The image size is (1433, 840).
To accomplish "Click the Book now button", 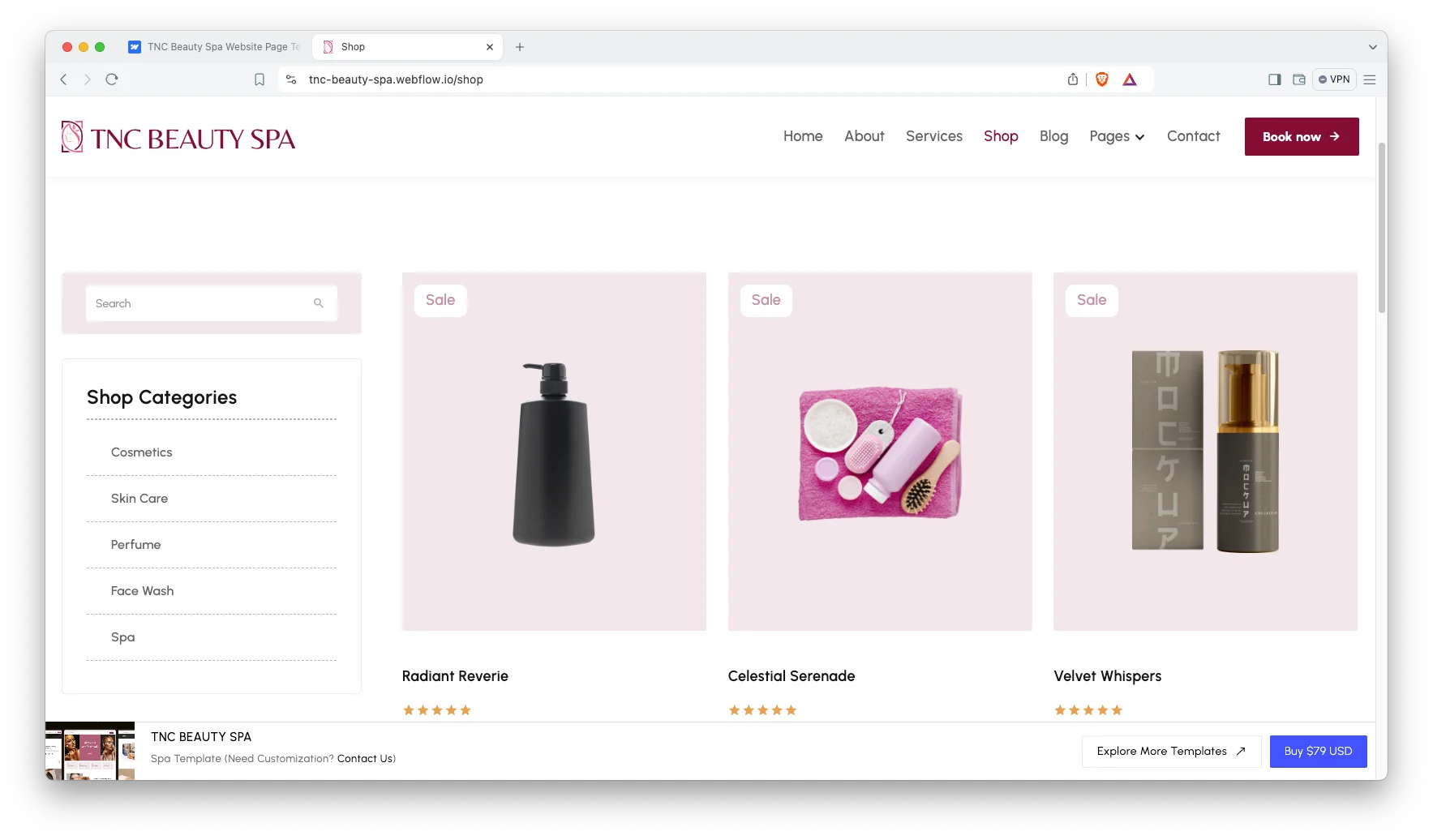I will click(x=1301, y=137).
